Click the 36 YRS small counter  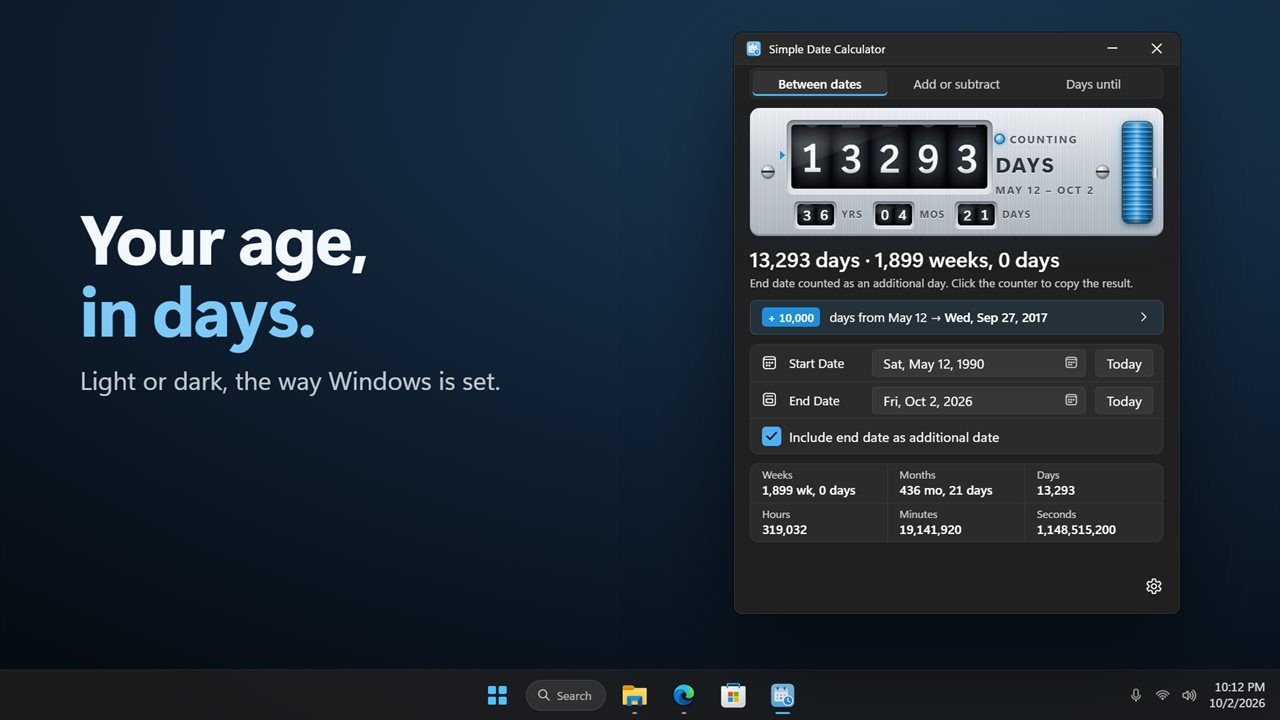[816, 214]
